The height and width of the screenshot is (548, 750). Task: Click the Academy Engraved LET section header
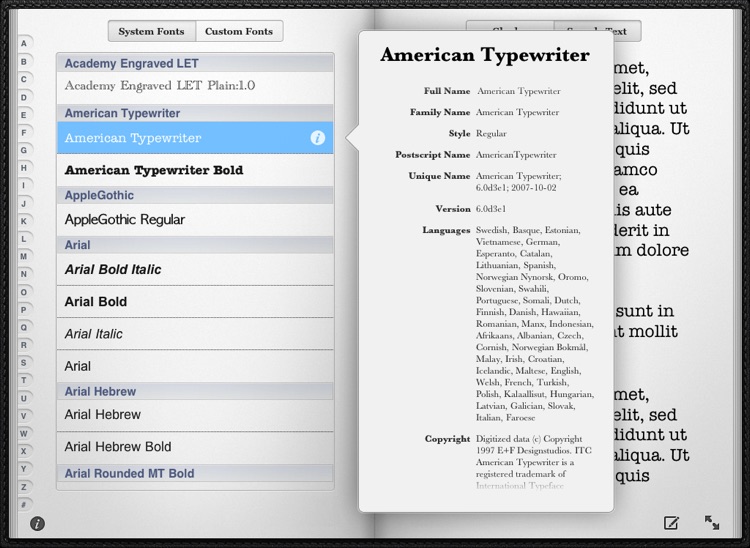point(195,63)
